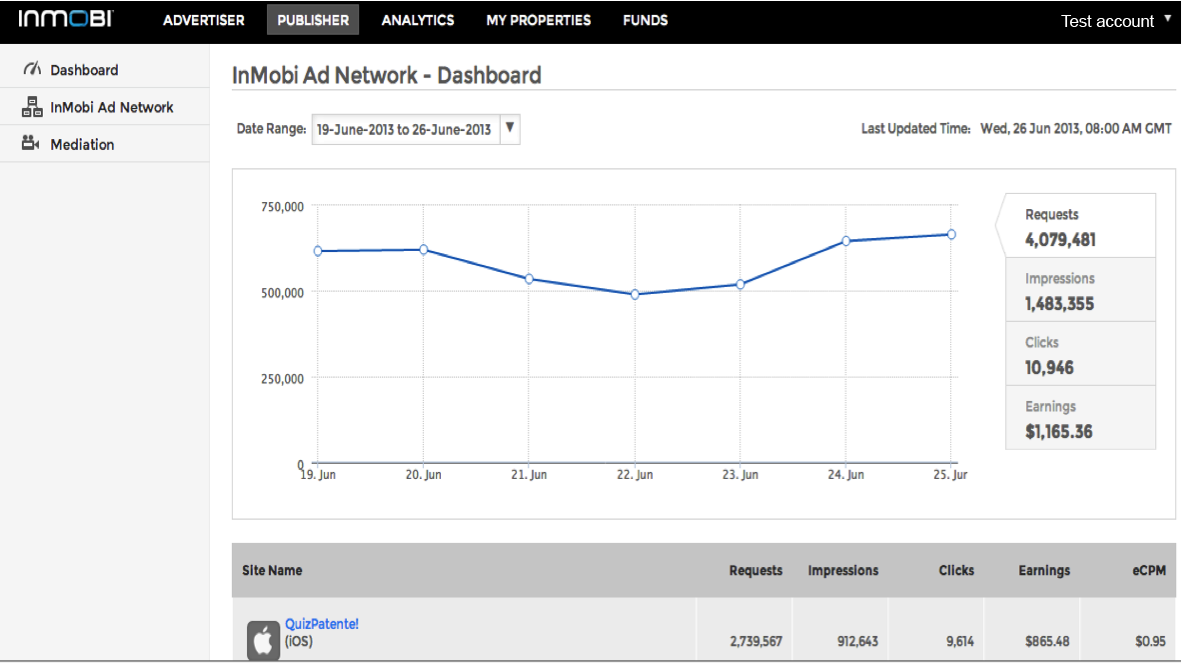This screenshot has width=1182, height=663.
Task: Click the InMobi Ad Network hierarchy icon
Action: pos(32,107)
